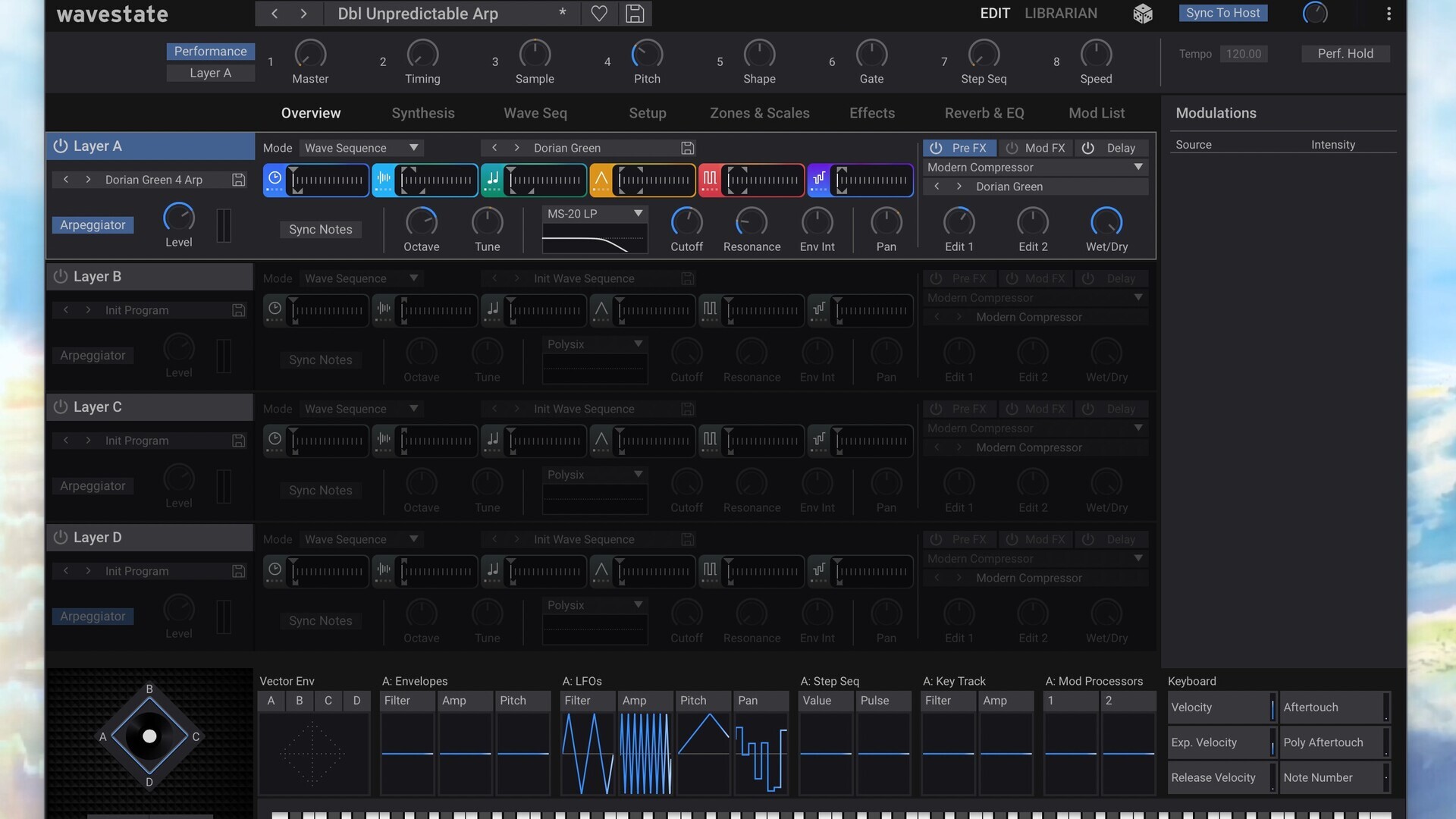Screen dimensions: 1456x819
Task: Toggle Layer A Mod FX power
Action: point(1012,148)
